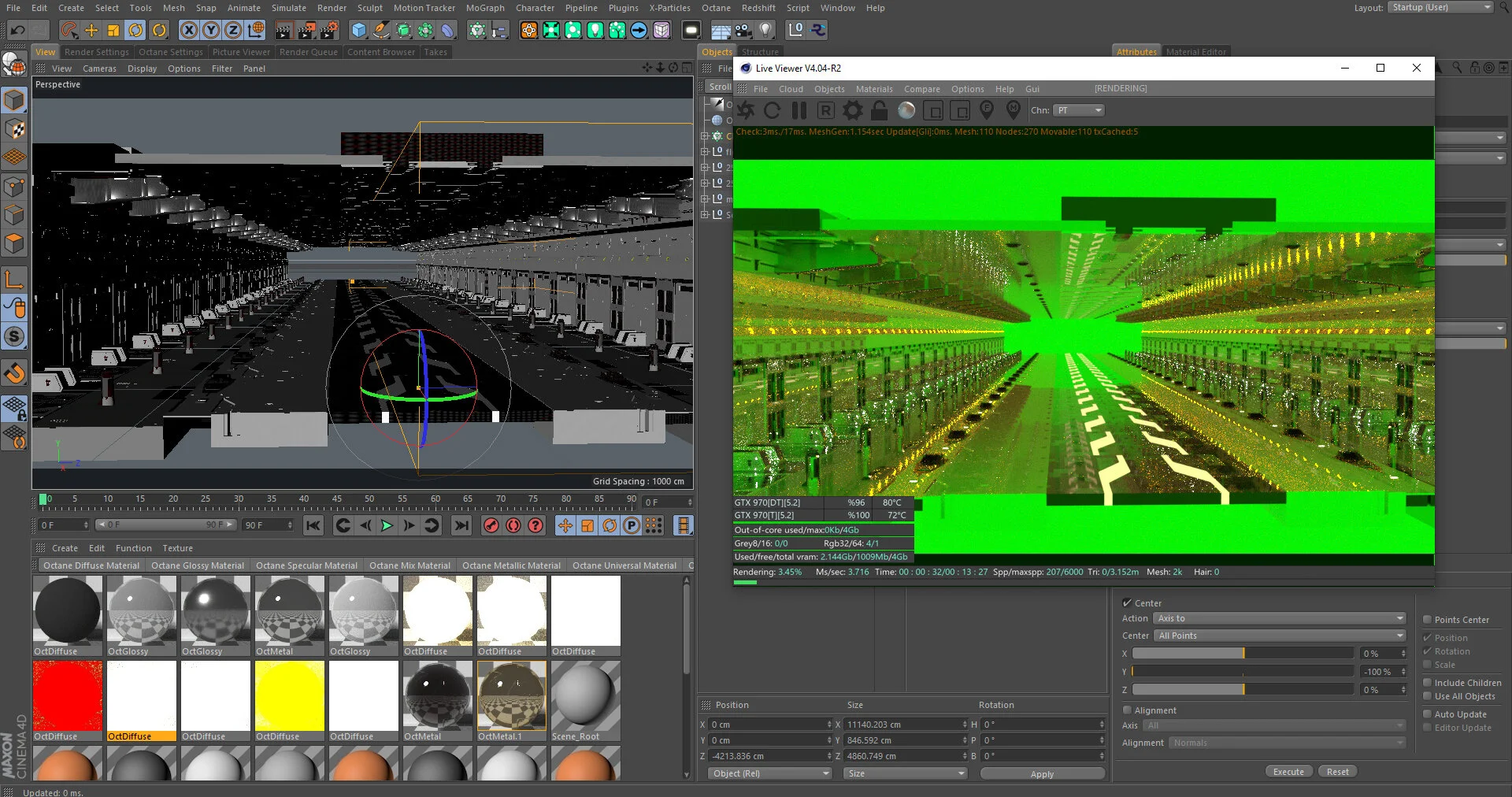Toggle the Z axis lock
This screenshot has height=797, width=1512.
point(233,31)
